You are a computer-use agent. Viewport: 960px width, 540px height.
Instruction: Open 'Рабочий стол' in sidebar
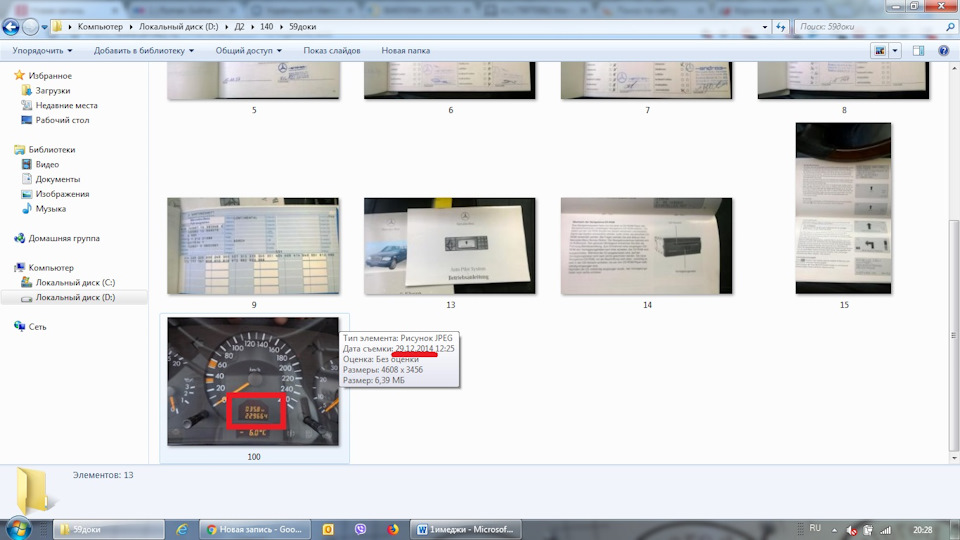point(62,120)
